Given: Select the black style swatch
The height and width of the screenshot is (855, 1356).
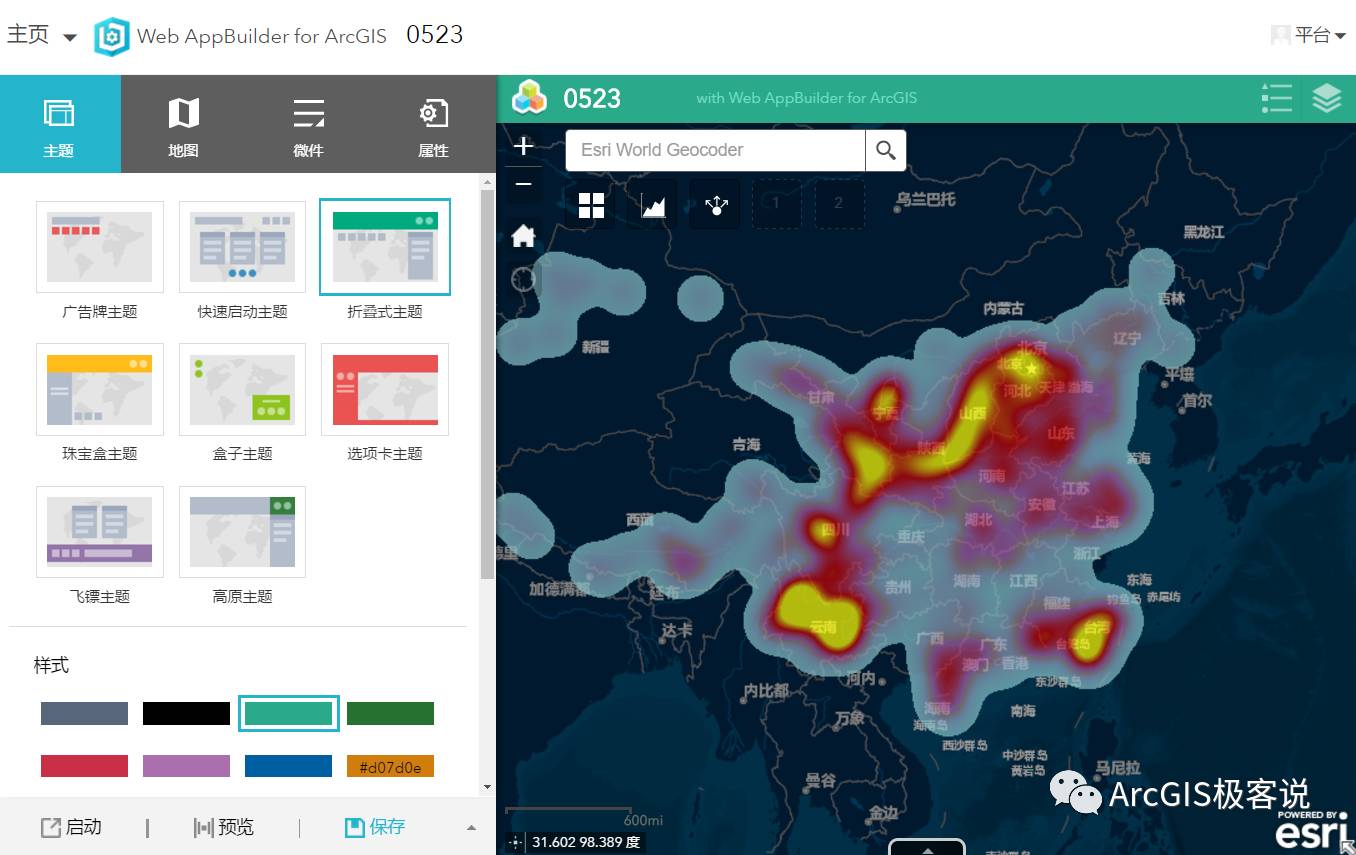Looking at the screenshot, I should (186, 713).
